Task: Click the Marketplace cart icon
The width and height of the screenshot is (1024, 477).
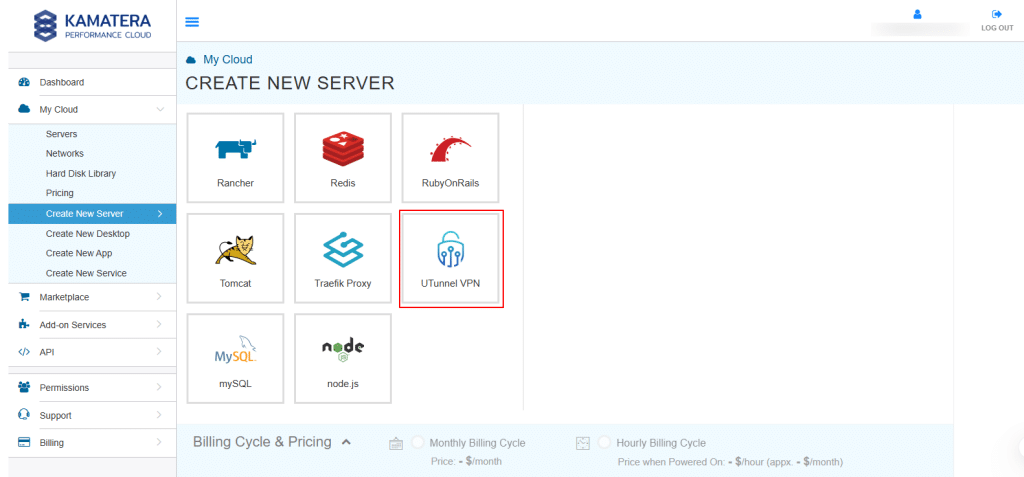Action: tap(24, 297)
